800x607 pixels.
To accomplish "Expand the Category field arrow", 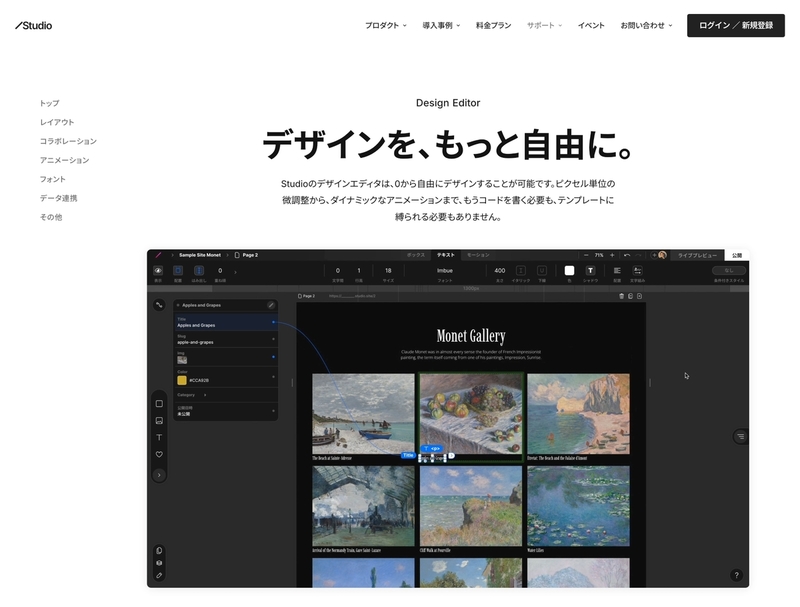I will coord(205,395).
